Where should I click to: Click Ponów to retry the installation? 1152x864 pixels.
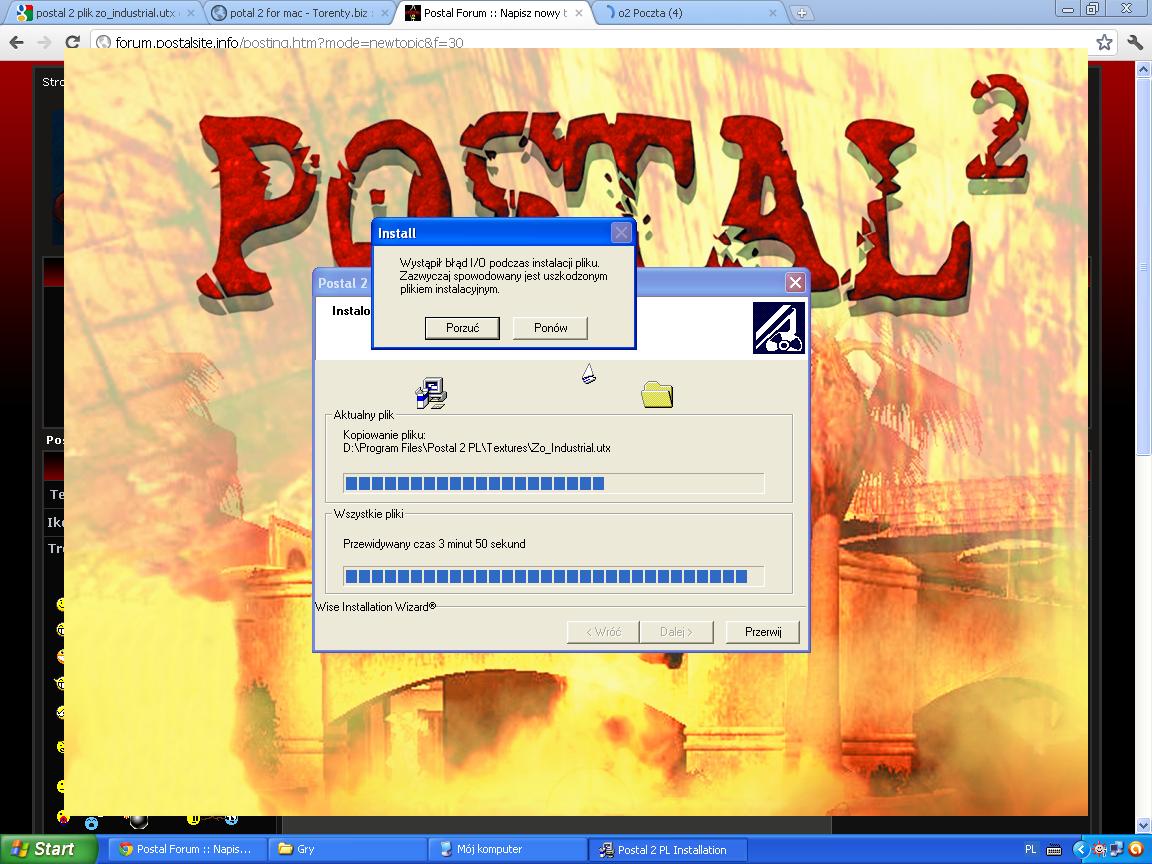click(550, 328)
